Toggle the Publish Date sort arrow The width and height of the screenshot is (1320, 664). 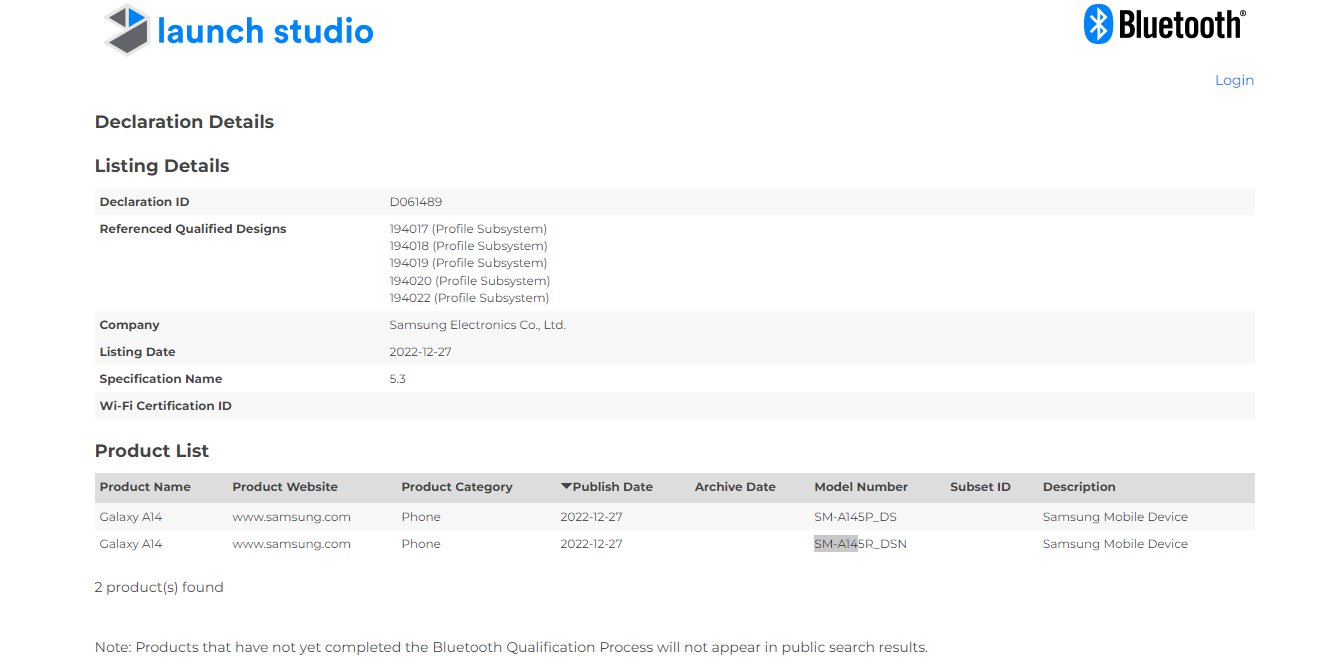(566, 487)
